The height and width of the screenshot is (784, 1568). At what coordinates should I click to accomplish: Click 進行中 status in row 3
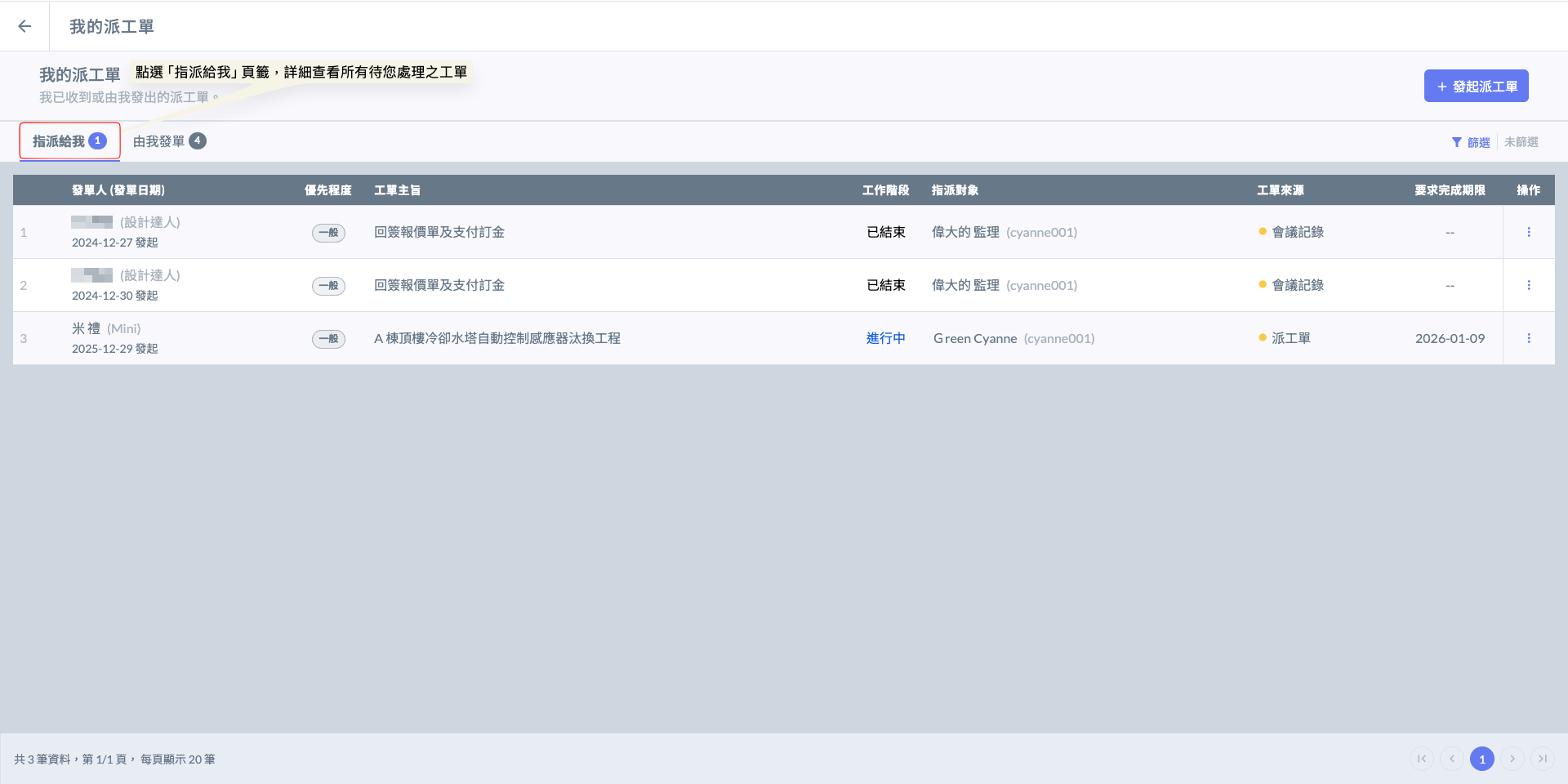click(x=885, y=338)
